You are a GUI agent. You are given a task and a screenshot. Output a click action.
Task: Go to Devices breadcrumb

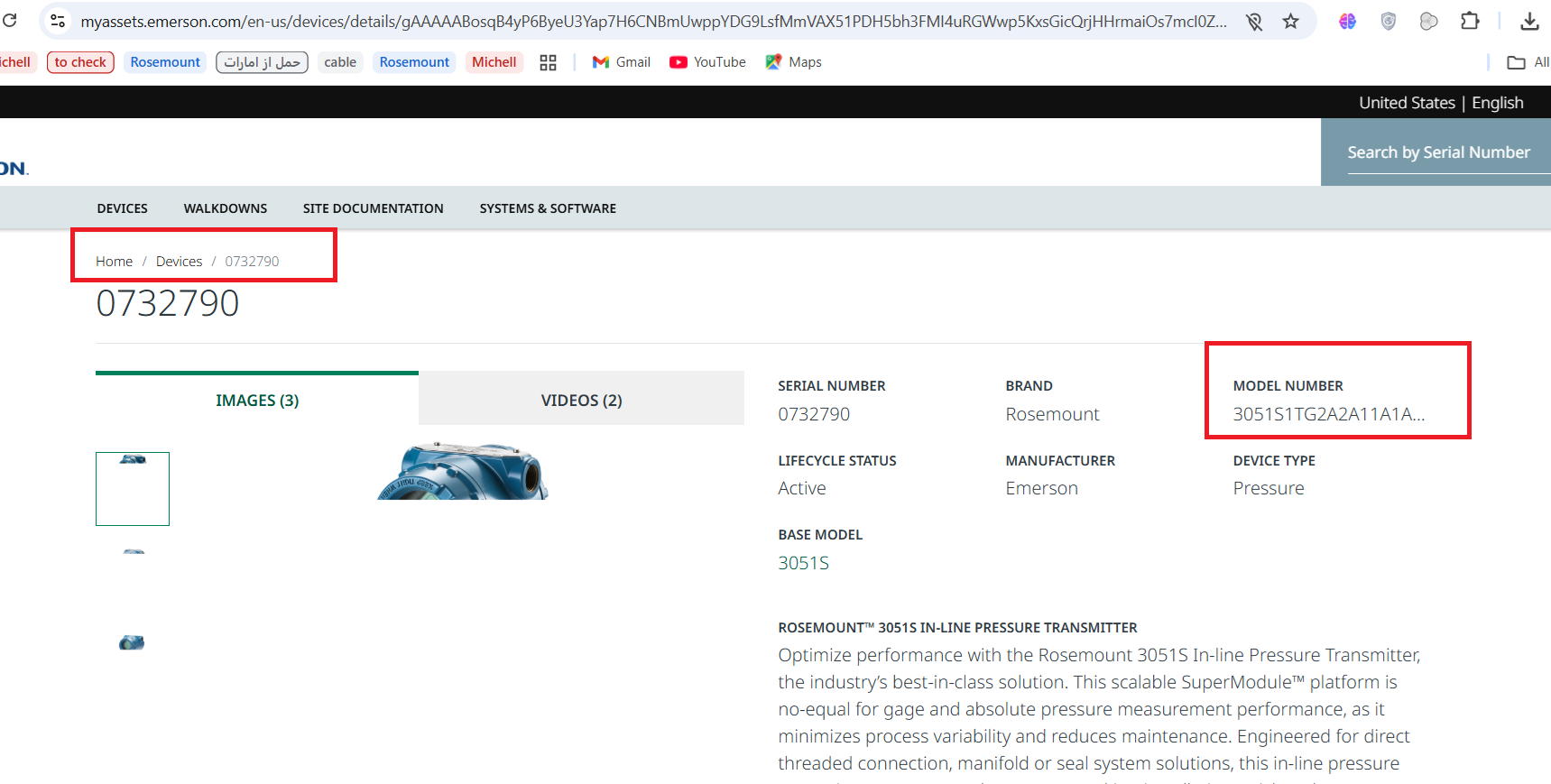tap(179, 262)
